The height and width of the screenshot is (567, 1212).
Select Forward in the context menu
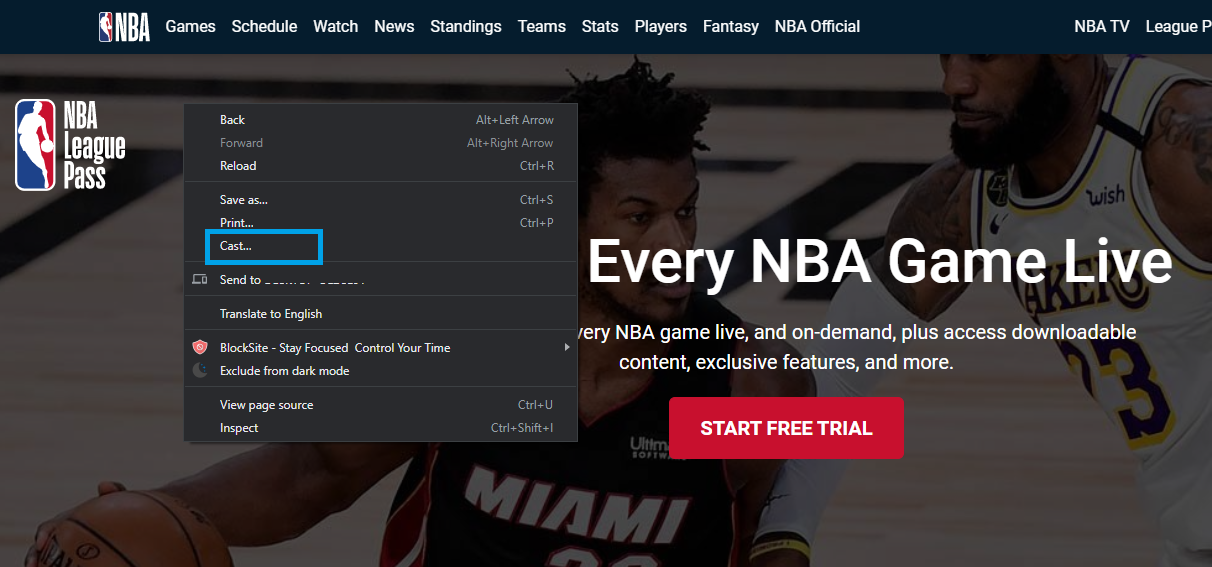pyautogui.click(x=381, y=143)
